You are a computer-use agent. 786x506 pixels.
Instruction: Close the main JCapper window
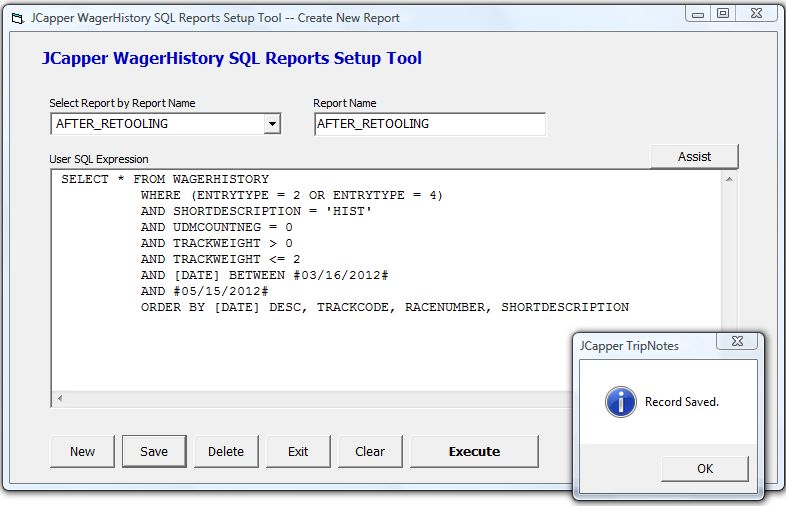coord(756,14)
